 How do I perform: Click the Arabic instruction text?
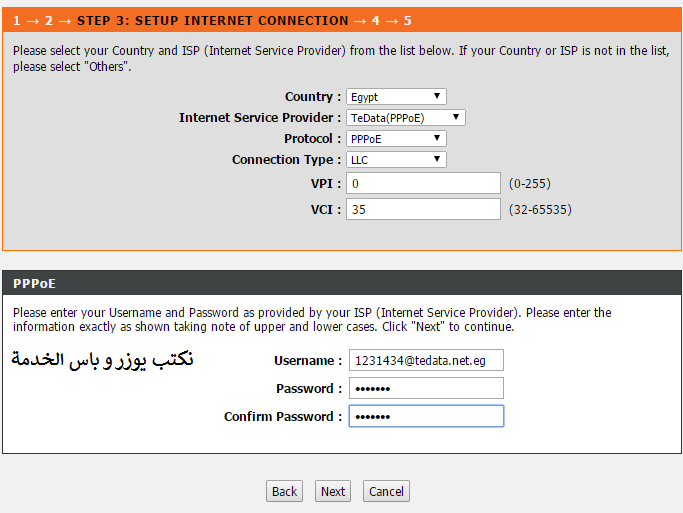click(x=102, y=360)
